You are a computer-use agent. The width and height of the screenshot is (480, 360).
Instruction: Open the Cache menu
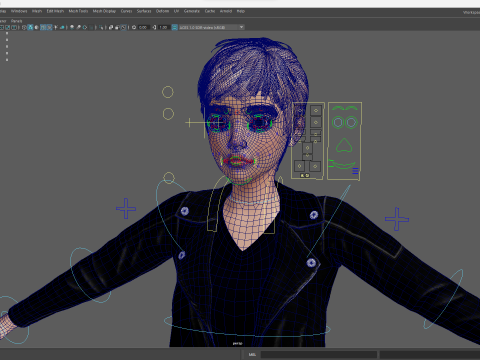click(x=210, y=11)
